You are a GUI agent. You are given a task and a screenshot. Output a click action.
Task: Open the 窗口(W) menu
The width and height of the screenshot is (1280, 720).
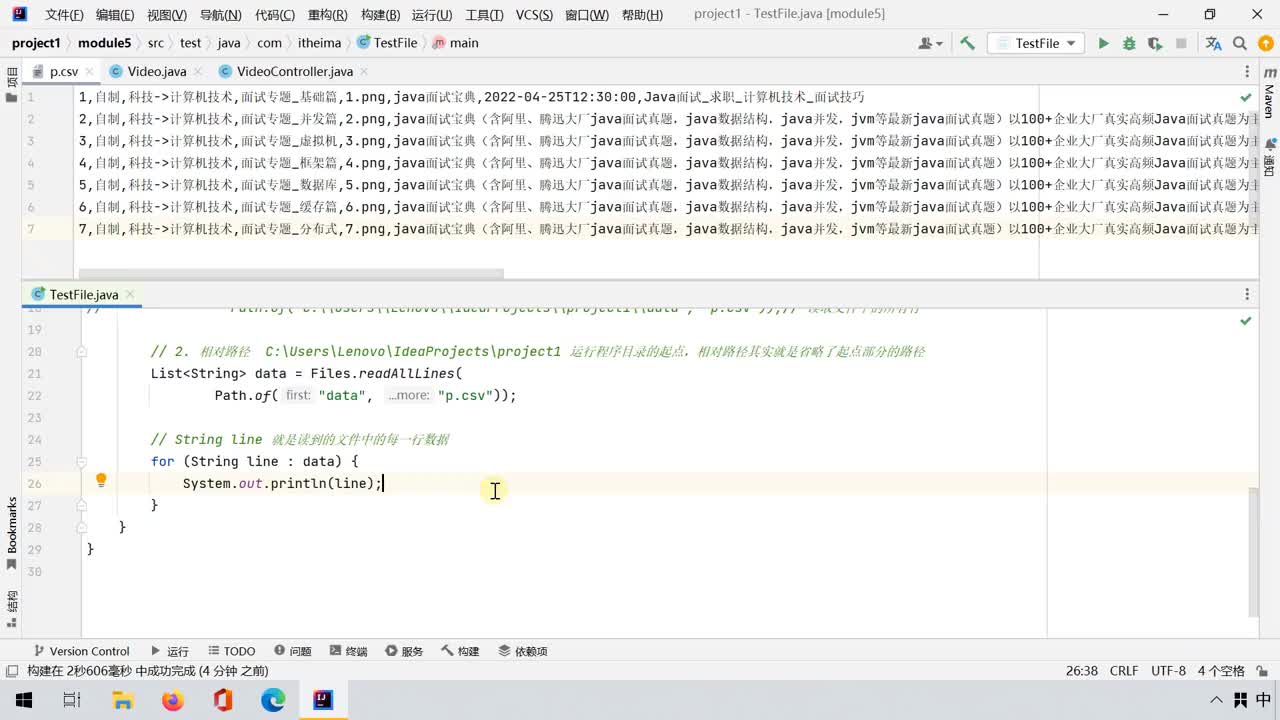coord(587,15)
